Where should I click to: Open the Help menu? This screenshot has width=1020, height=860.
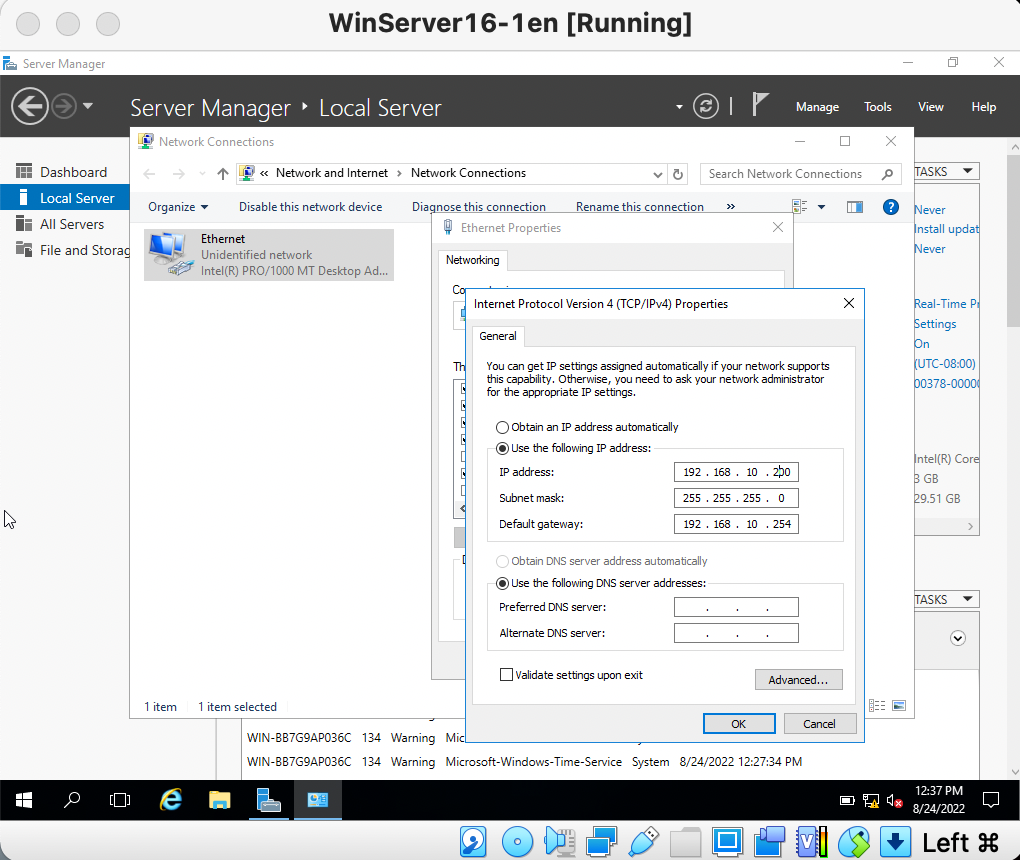click(x=984, y=107)
